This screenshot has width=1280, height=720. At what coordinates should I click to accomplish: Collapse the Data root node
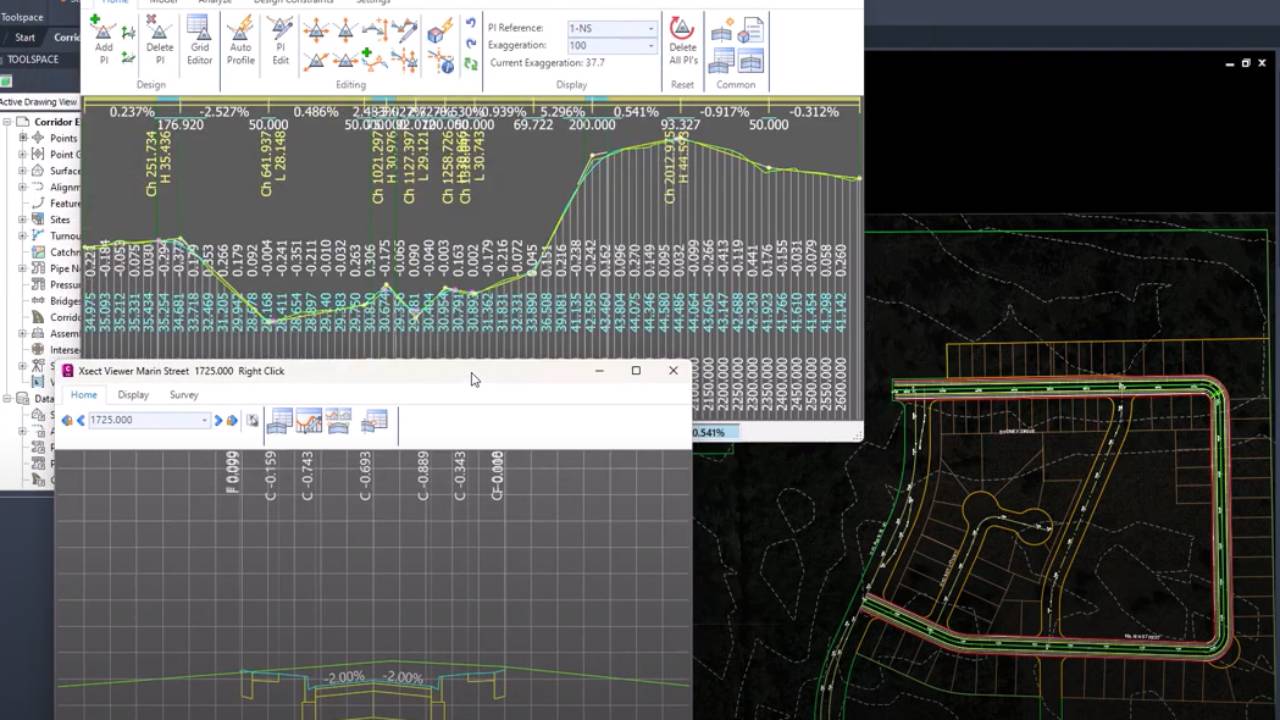pos(7,398)
